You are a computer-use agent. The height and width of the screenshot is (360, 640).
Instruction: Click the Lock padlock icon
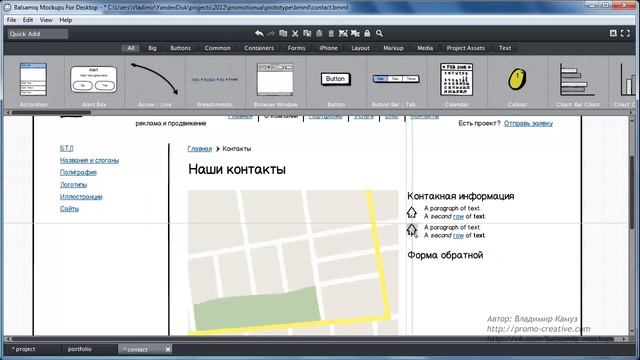point(367,33)
